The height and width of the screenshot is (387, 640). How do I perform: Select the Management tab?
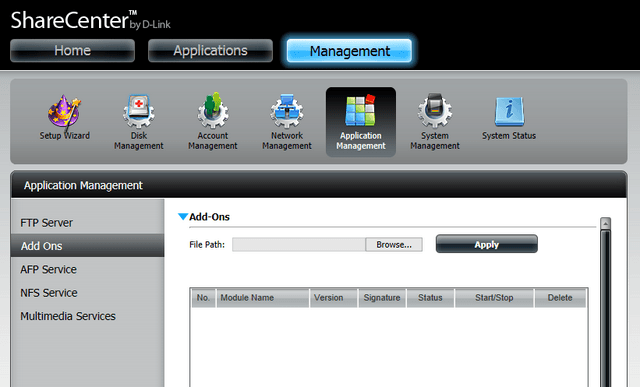click(349, 51)
